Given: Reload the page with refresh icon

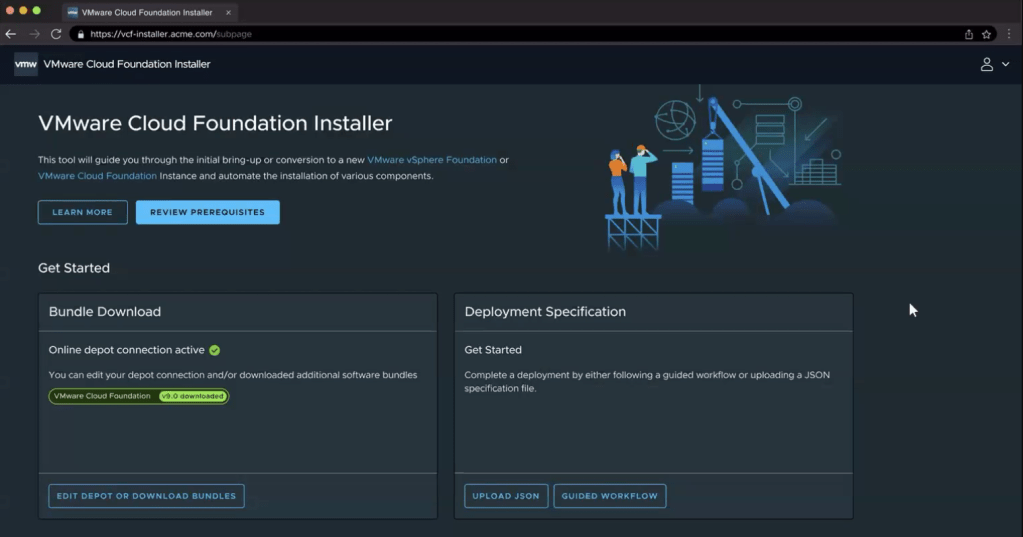Looking at the screenshot, I should click(x=56, y=34).
